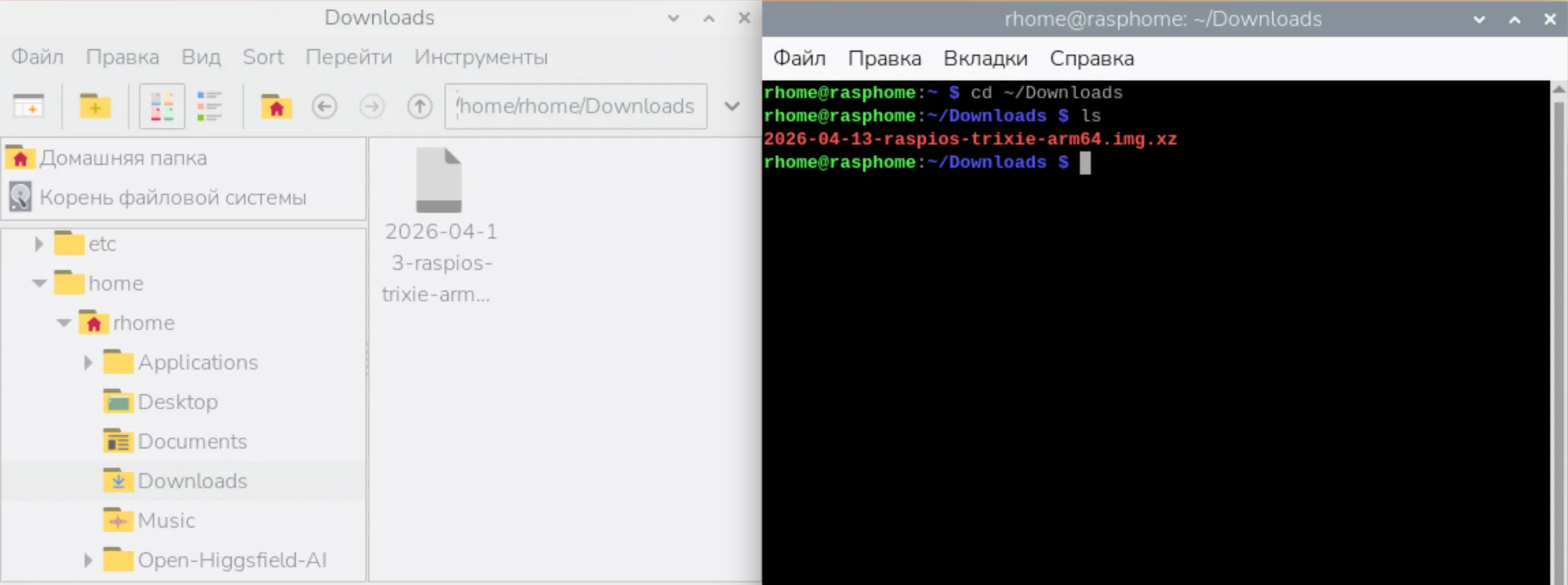Switch to icon view mode
The width and height of the screenshot is (1568, 585).
coord(162,106)
